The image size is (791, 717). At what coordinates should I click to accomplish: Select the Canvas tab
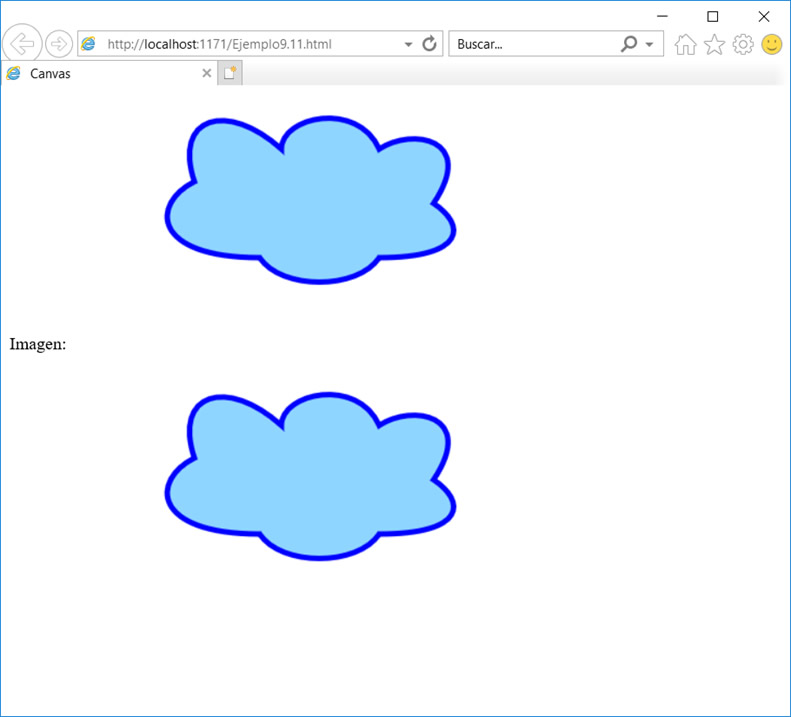(x=108, y=74)
